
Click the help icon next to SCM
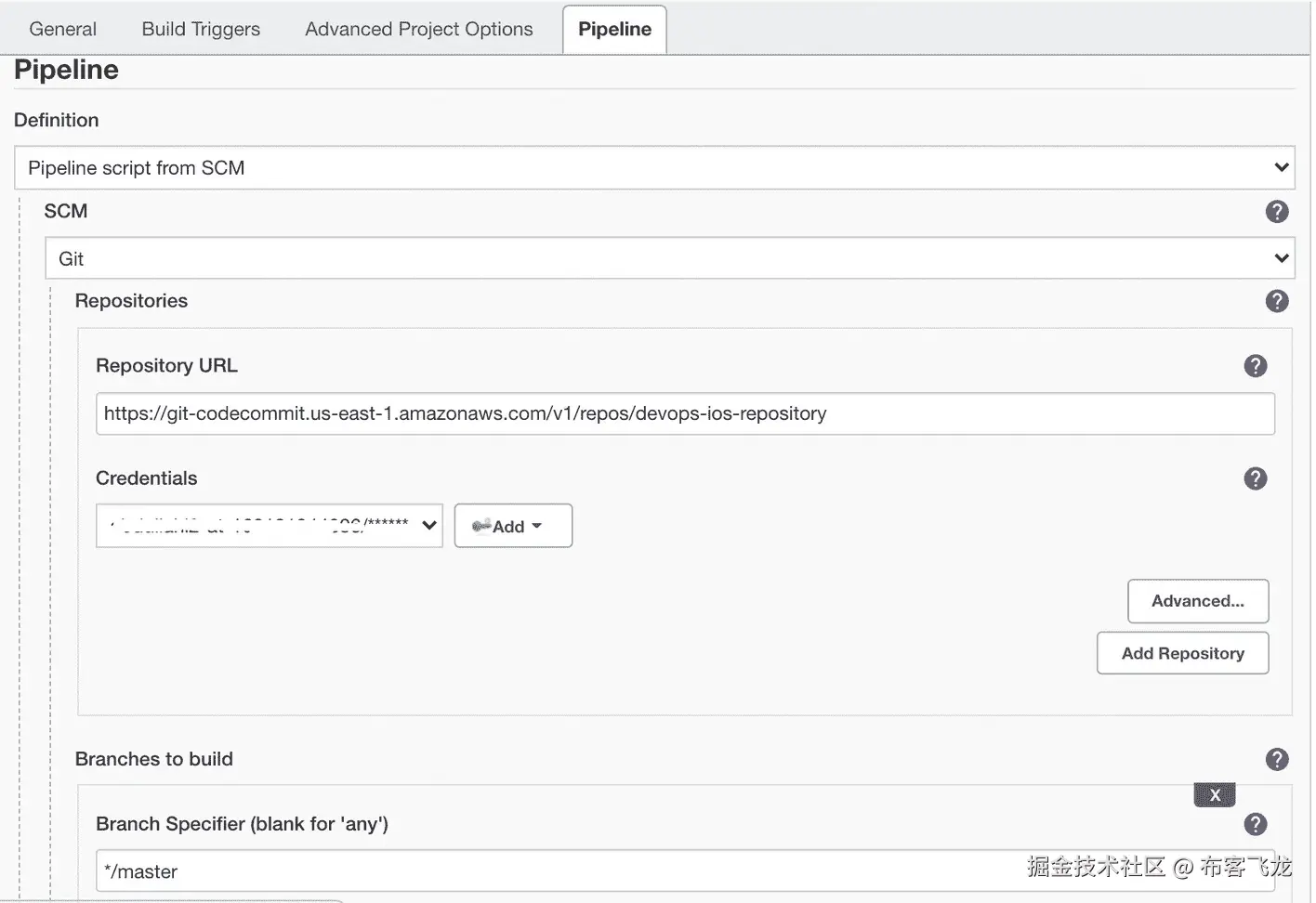(x=1277, y=212)
